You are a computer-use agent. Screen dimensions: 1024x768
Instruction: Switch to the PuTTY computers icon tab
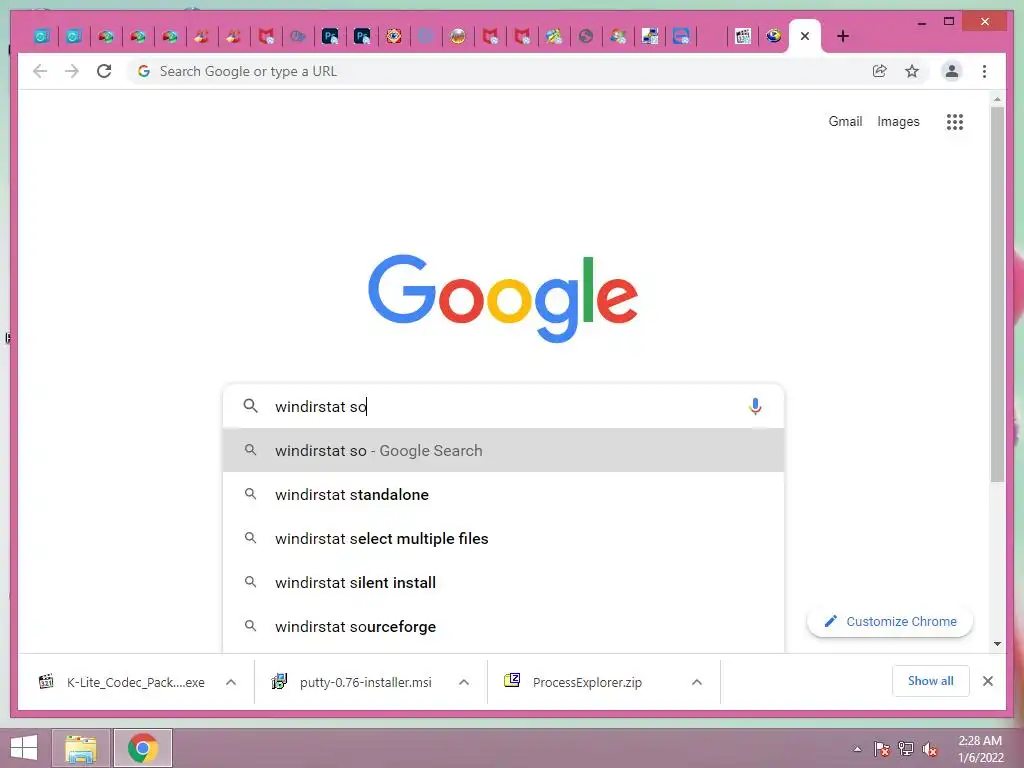(649, 36)
